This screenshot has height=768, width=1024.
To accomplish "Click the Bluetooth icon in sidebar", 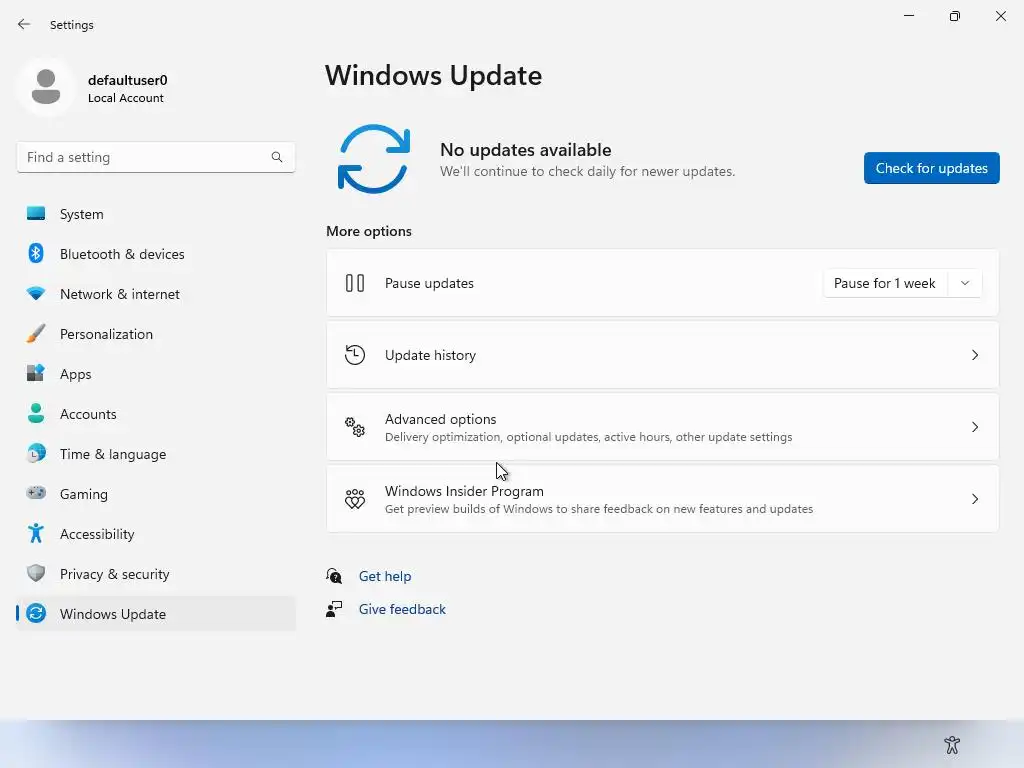I will pos(36,253).
